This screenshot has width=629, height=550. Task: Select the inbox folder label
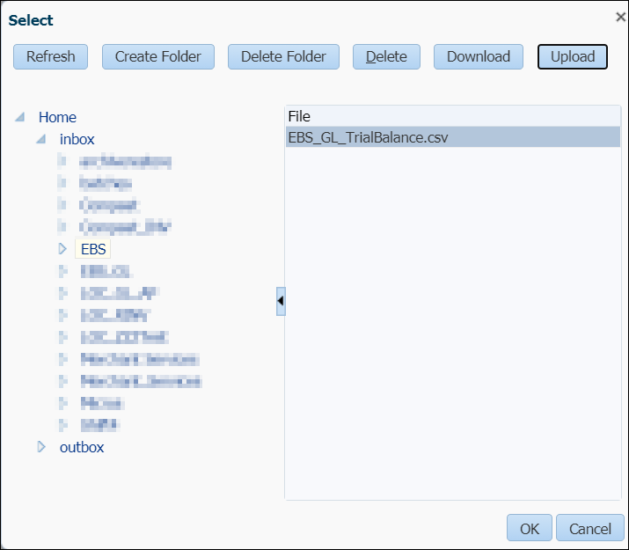[x=77, y=139]
